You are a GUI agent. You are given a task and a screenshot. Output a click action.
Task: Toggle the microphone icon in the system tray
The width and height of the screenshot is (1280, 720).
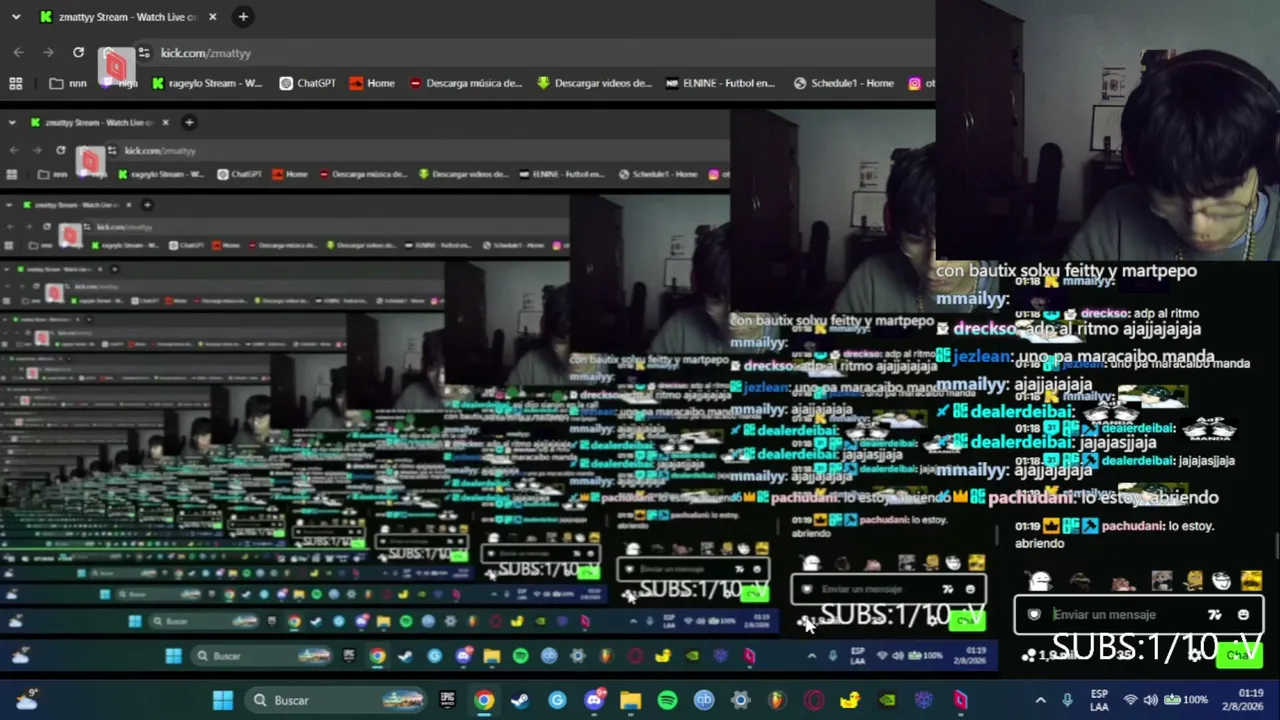tap(1067, 700)
